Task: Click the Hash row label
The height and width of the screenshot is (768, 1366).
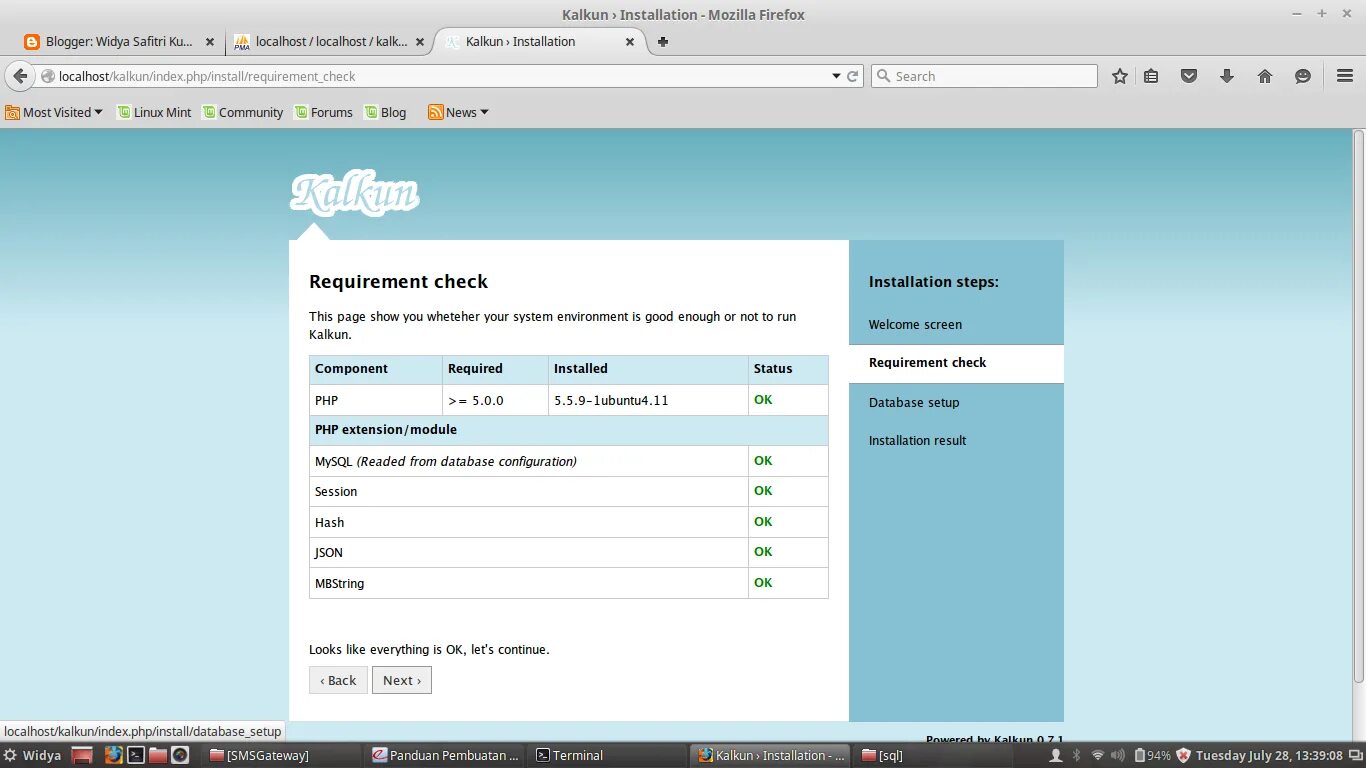Action: 329,522
